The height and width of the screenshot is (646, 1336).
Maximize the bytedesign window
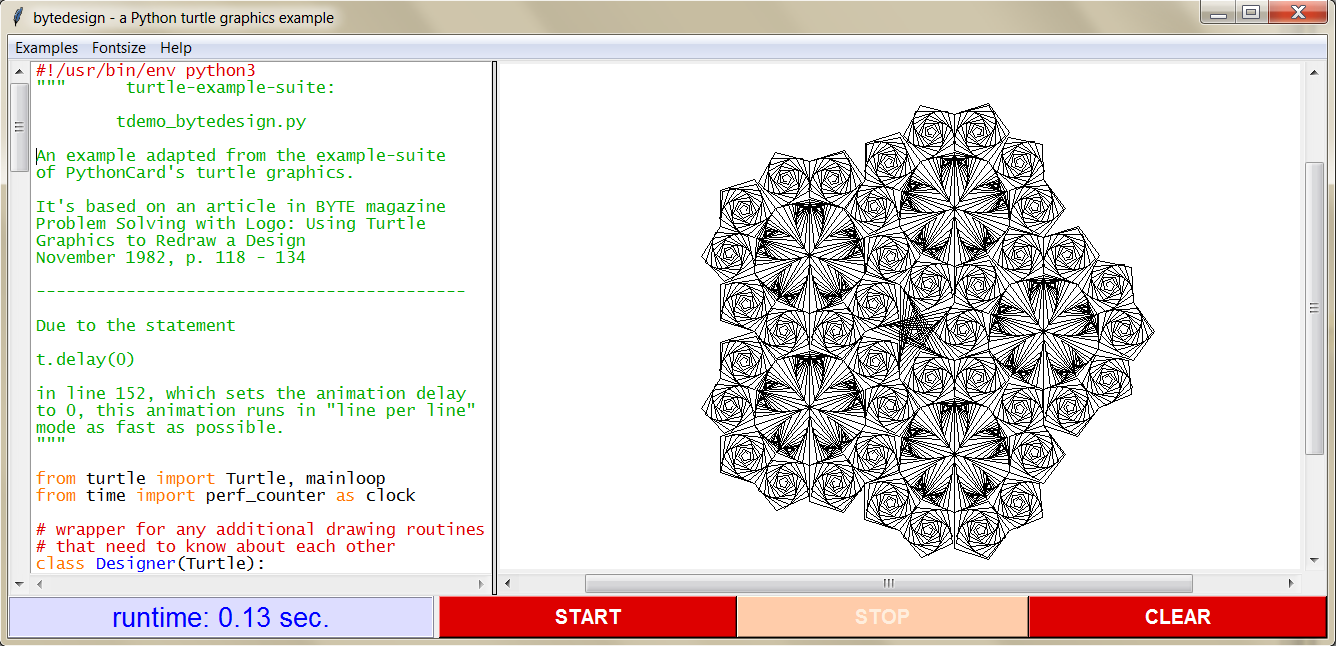pos(1250,13)
